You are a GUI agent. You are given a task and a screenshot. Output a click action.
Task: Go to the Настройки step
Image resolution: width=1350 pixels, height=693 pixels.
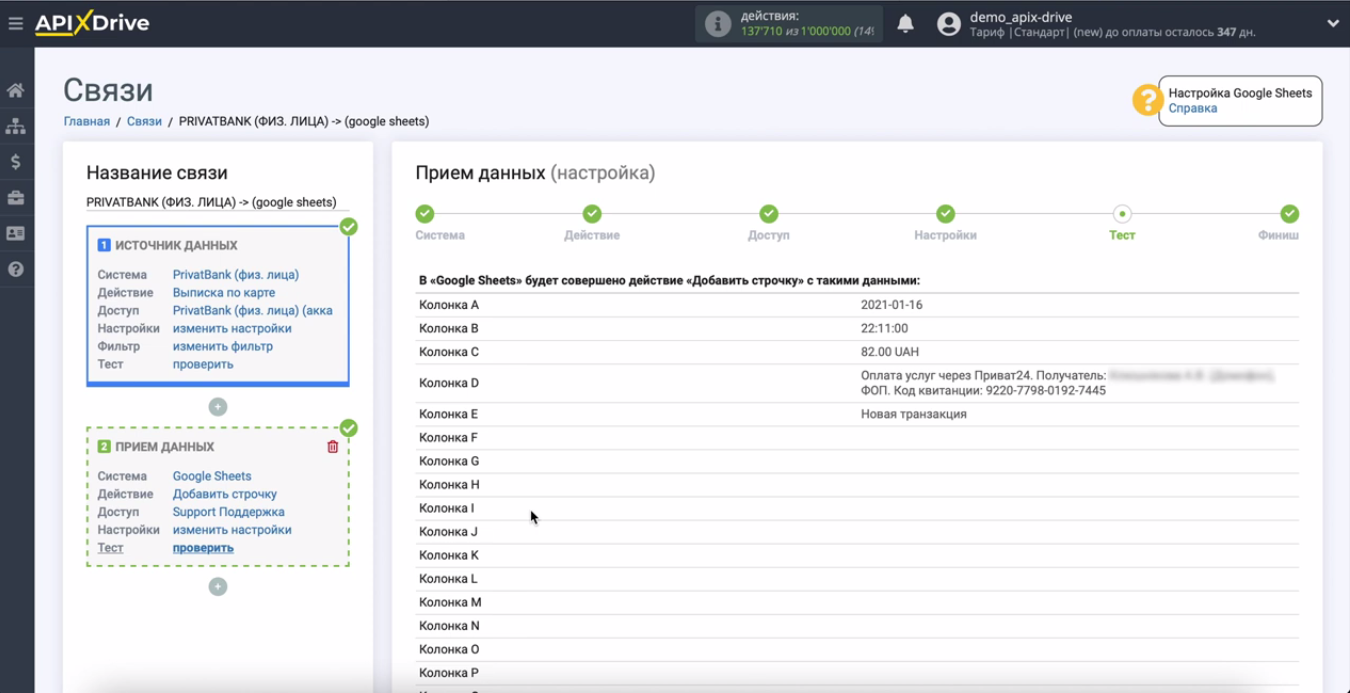(x=945, y=214)
